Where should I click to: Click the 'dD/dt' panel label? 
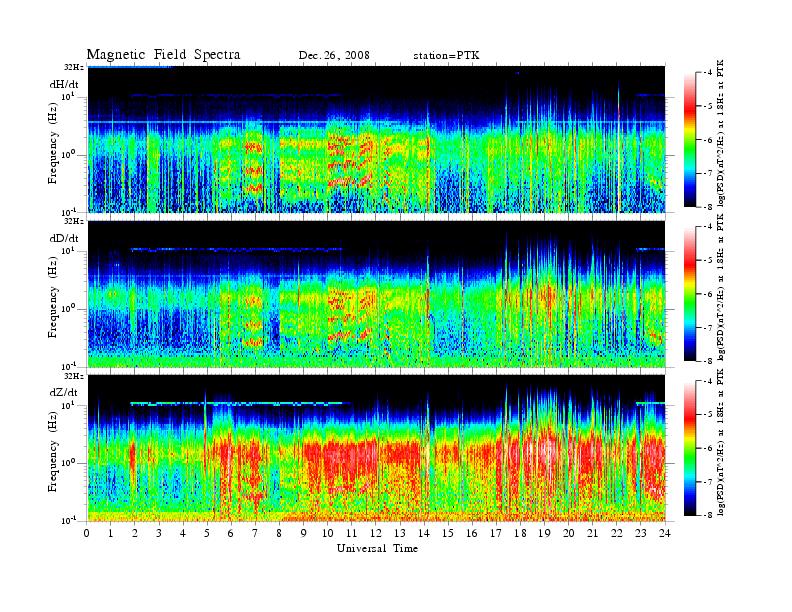pos(64,238)
